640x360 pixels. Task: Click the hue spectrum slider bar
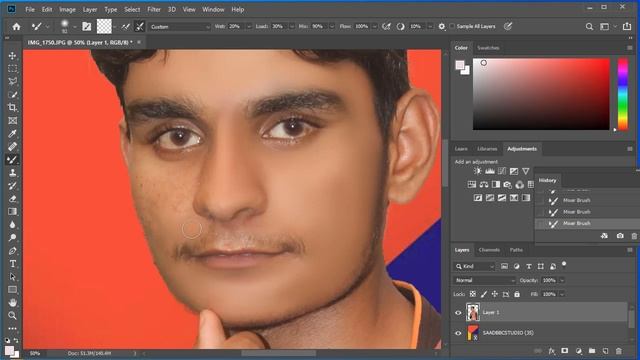pos(623,94)
